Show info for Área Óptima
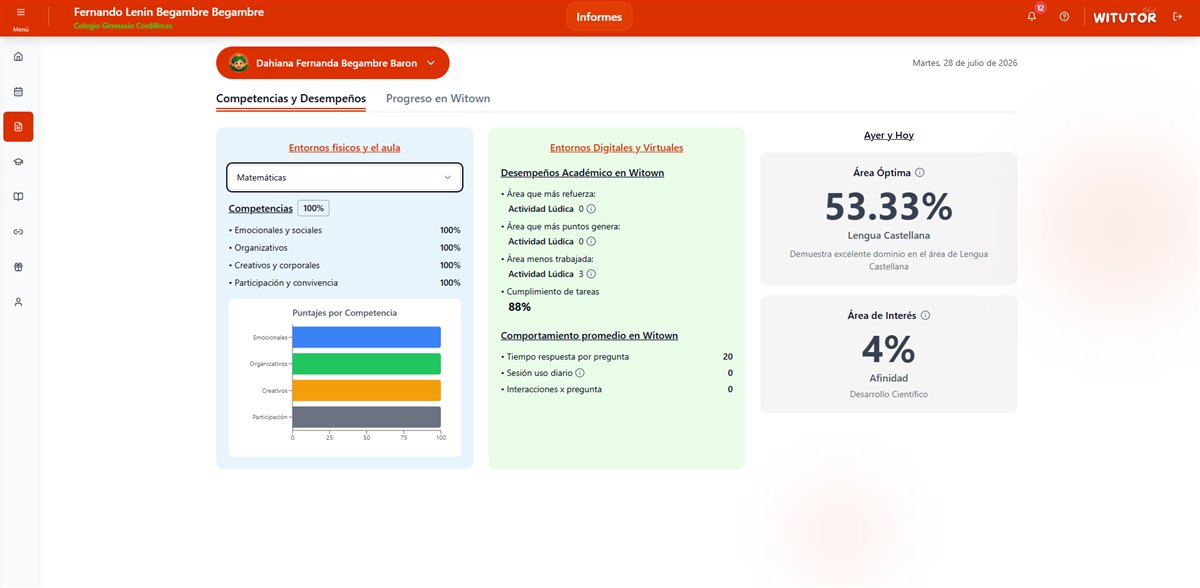The width and height of the screenshot is (1200, 588). pos(920,172)
